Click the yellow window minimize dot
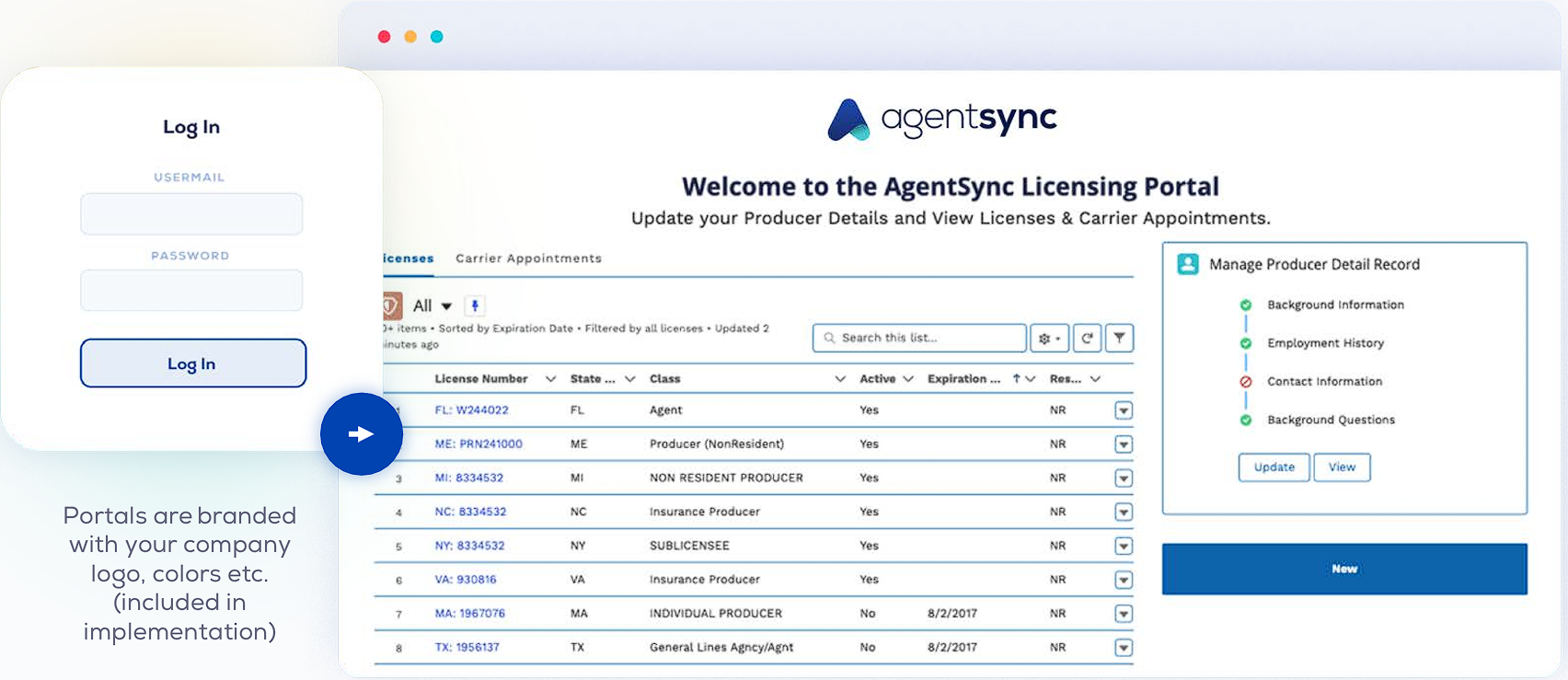Image resolution: width=1568 pixels, height=680 pixels. (x=410, y=37)
